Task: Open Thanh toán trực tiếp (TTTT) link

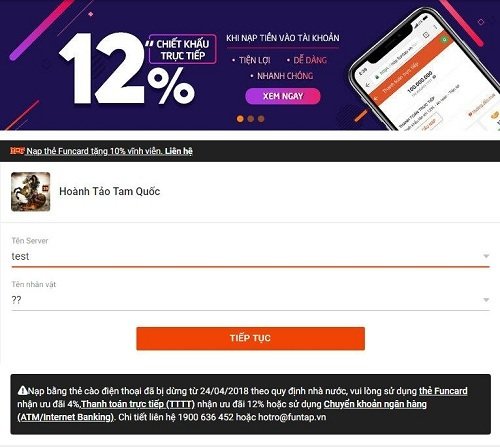Action: [138, 404]
